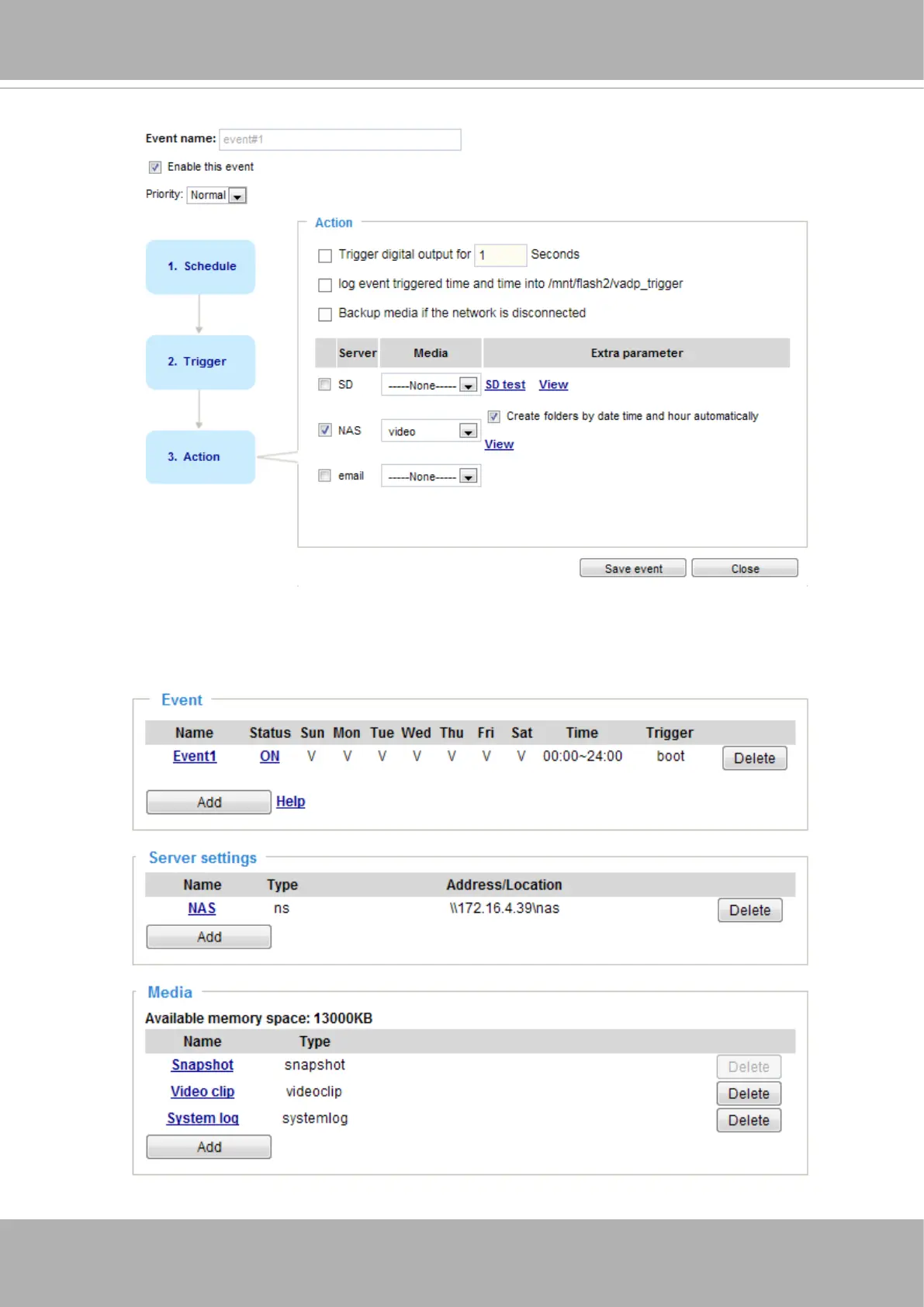The image size is (924, 1307).
Task: Click the Save event button
Action: [x=632, y=569]
